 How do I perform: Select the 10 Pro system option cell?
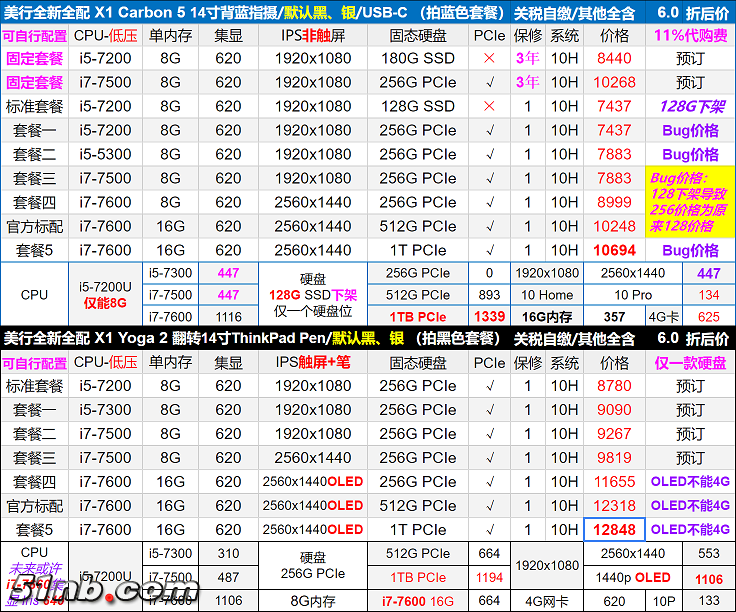click(x=633, y=295)
